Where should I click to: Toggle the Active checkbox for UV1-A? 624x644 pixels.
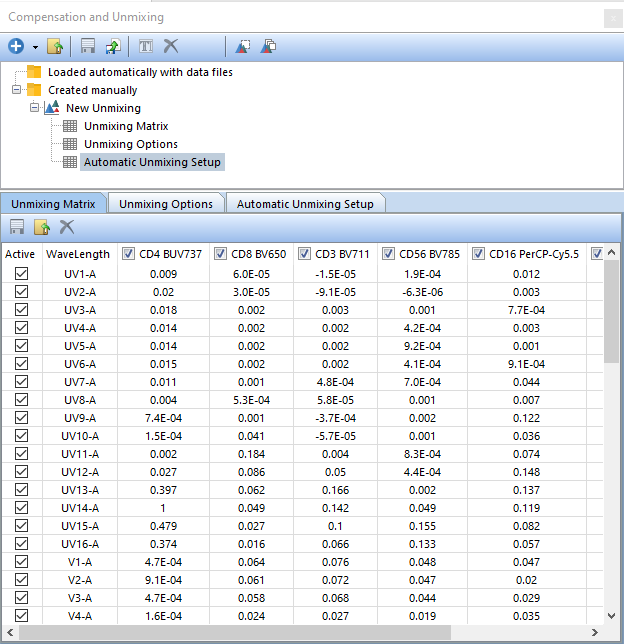click(21, 274)
